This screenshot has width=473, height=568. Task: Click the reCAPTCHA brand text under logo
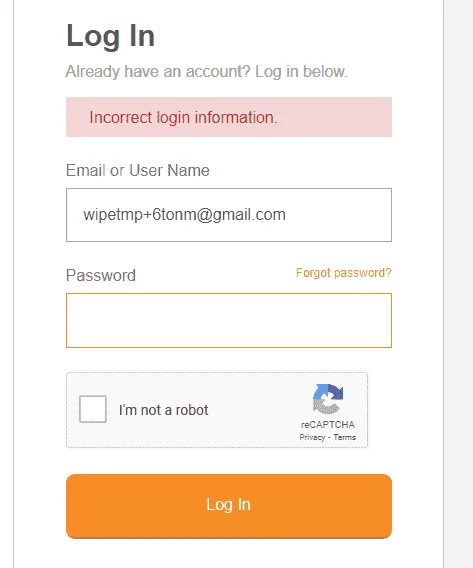[328, 425]
